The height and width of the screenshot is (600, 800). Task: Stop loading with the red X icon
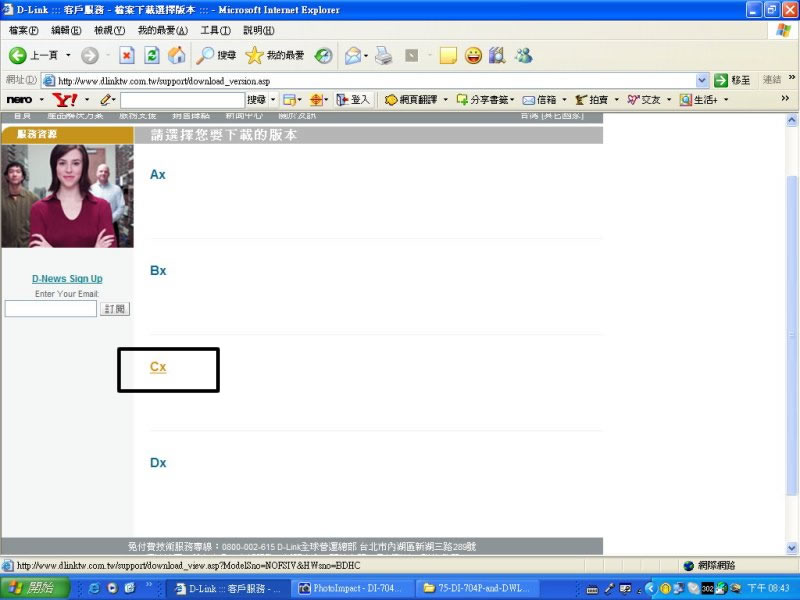[x=127, y=55]
